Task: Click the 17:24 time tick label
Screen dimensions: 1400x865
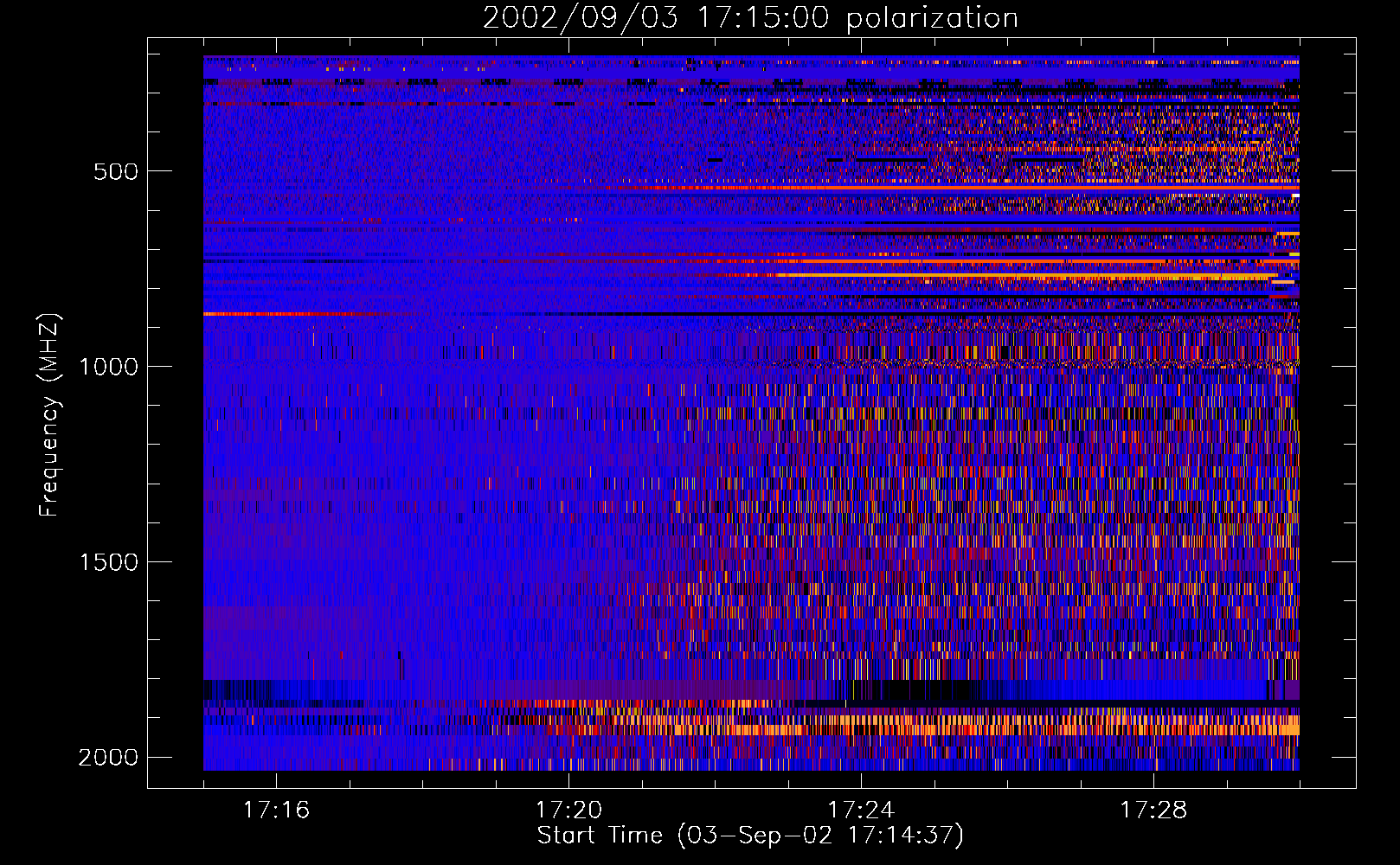Action: coord(861,810)
